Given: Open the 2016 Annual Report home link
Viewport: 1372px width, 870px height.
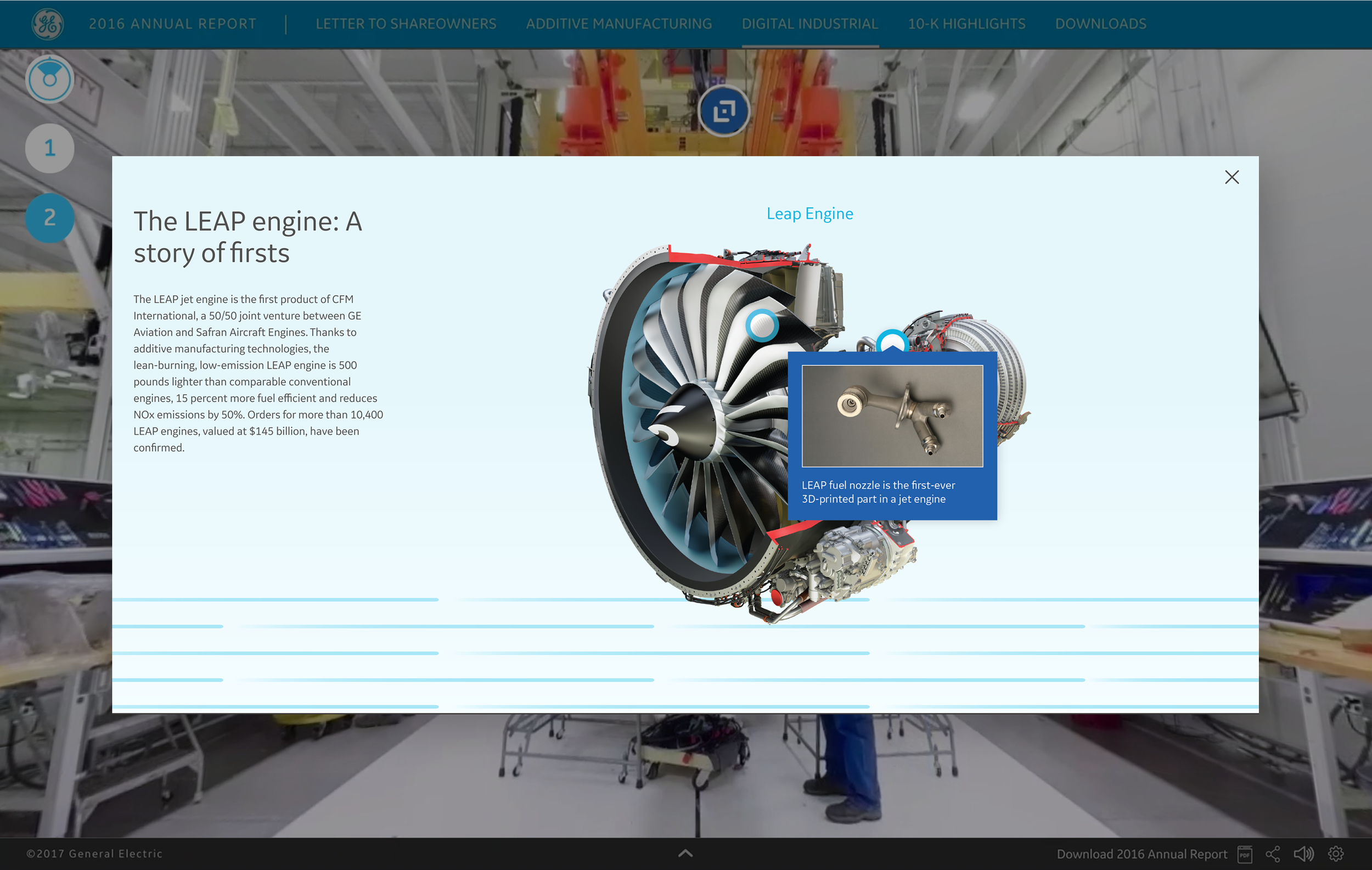Looking at the screenshot, I should [172, 24].
